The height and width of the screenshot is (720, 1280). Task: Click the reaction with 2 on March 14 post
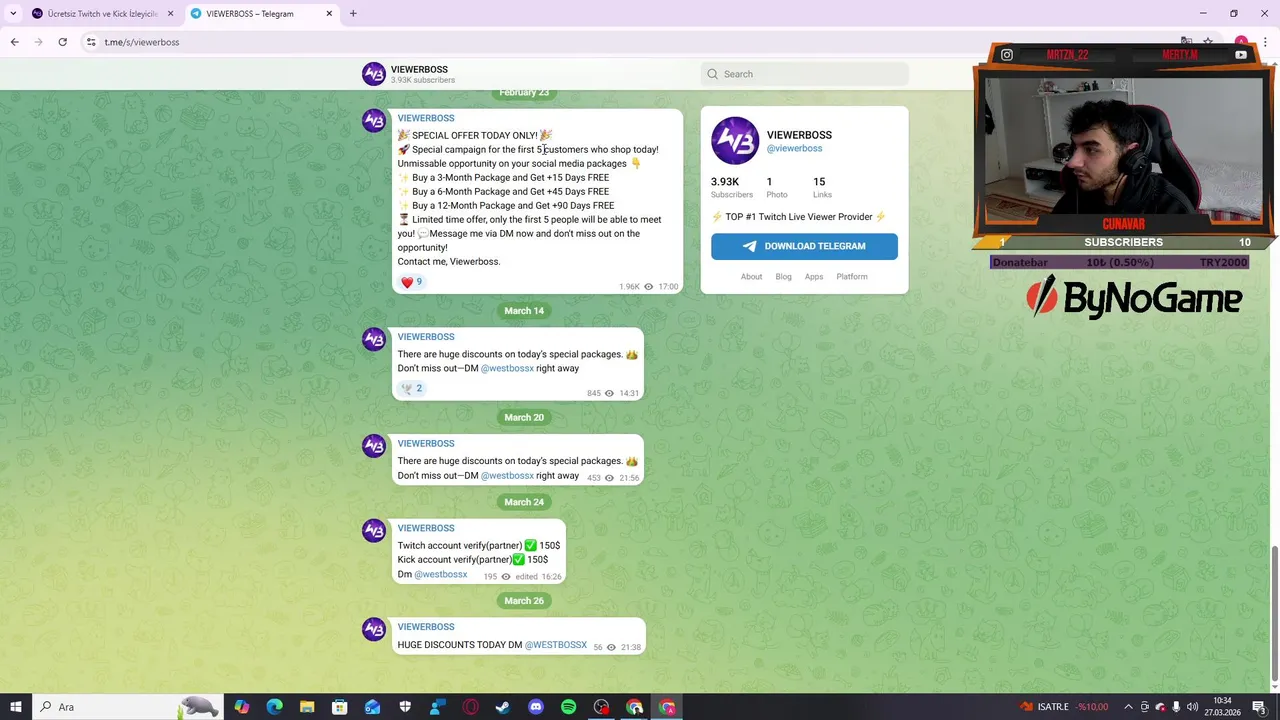tap(411, 388)
